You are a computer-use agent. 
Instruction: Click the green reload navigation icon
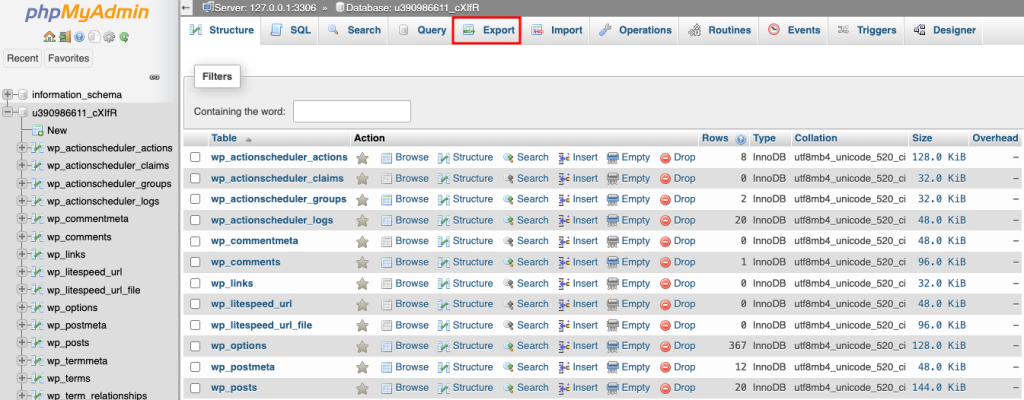pos(123,37)
